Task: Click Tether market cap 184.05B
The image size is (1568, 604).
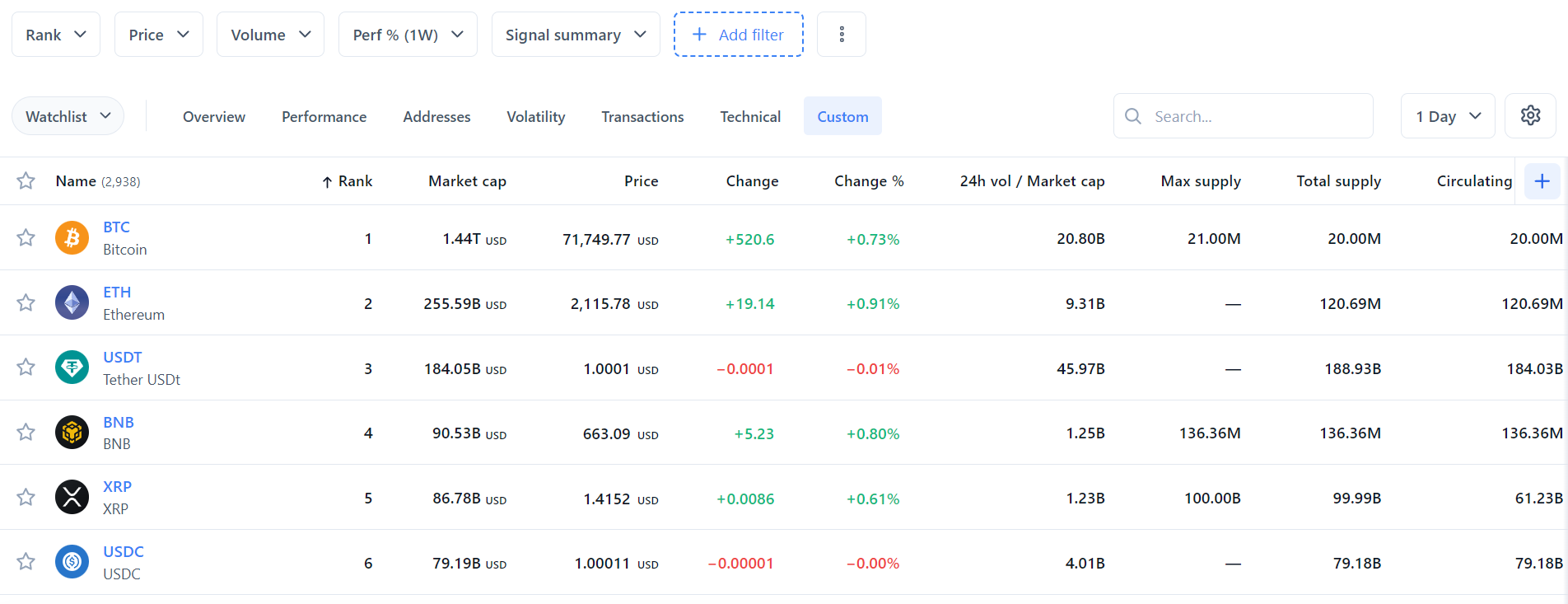Action: point(452,368)
